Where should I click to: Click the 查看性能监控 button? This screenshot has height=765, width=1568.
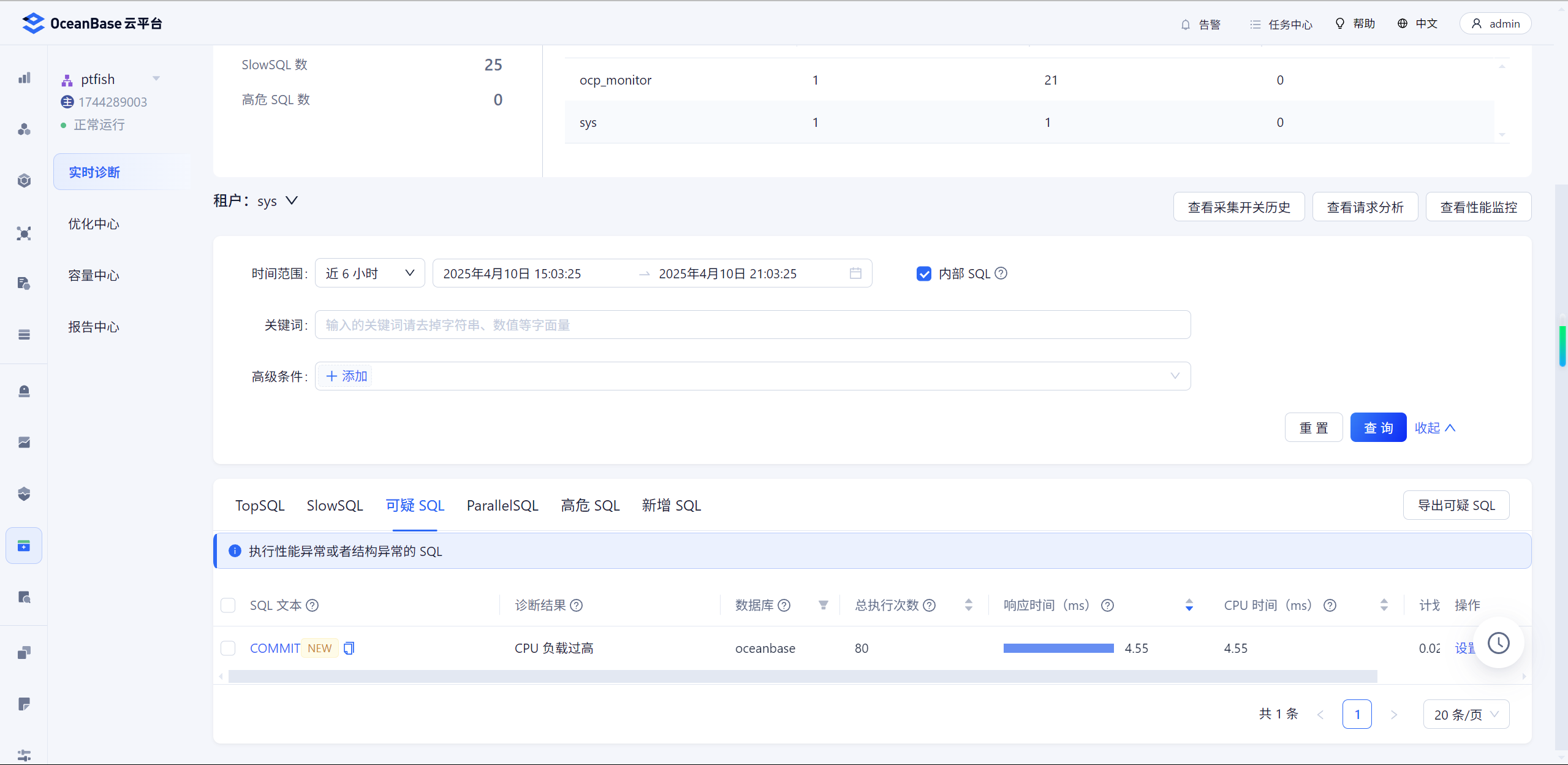coord(1479,207)
